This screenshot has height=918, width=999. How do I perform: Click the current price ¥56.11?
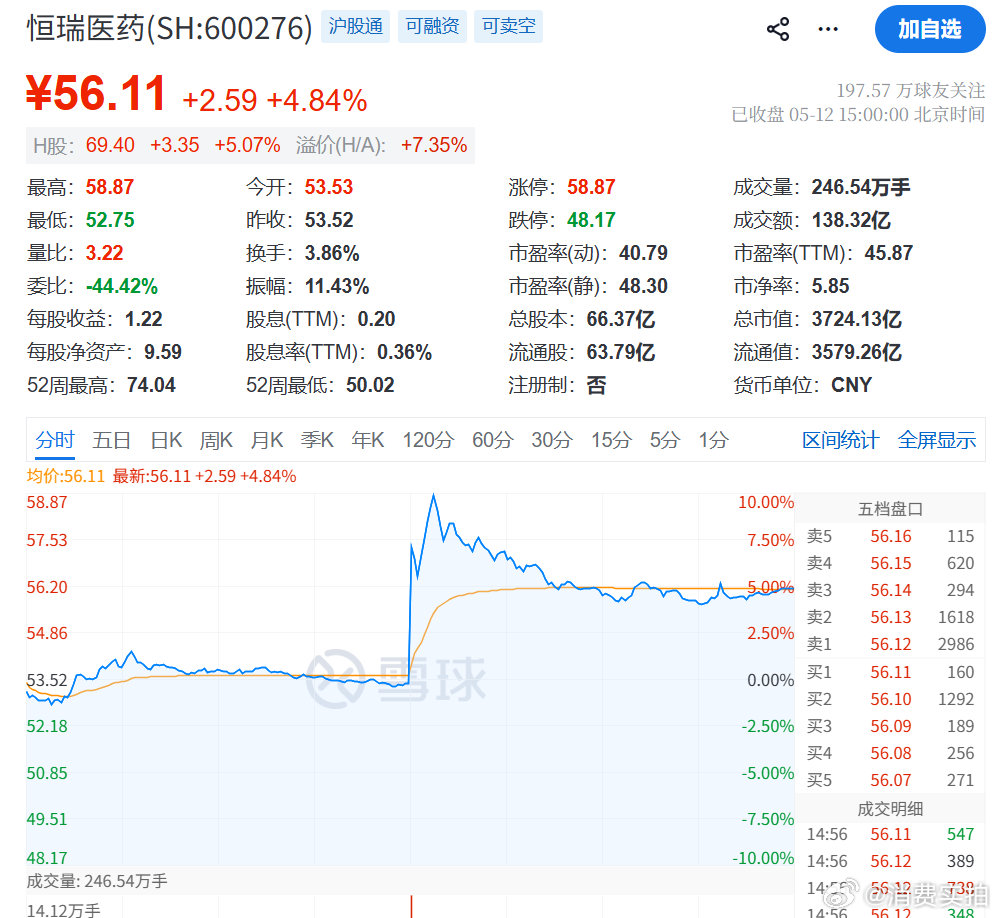(x=96, y=93)
